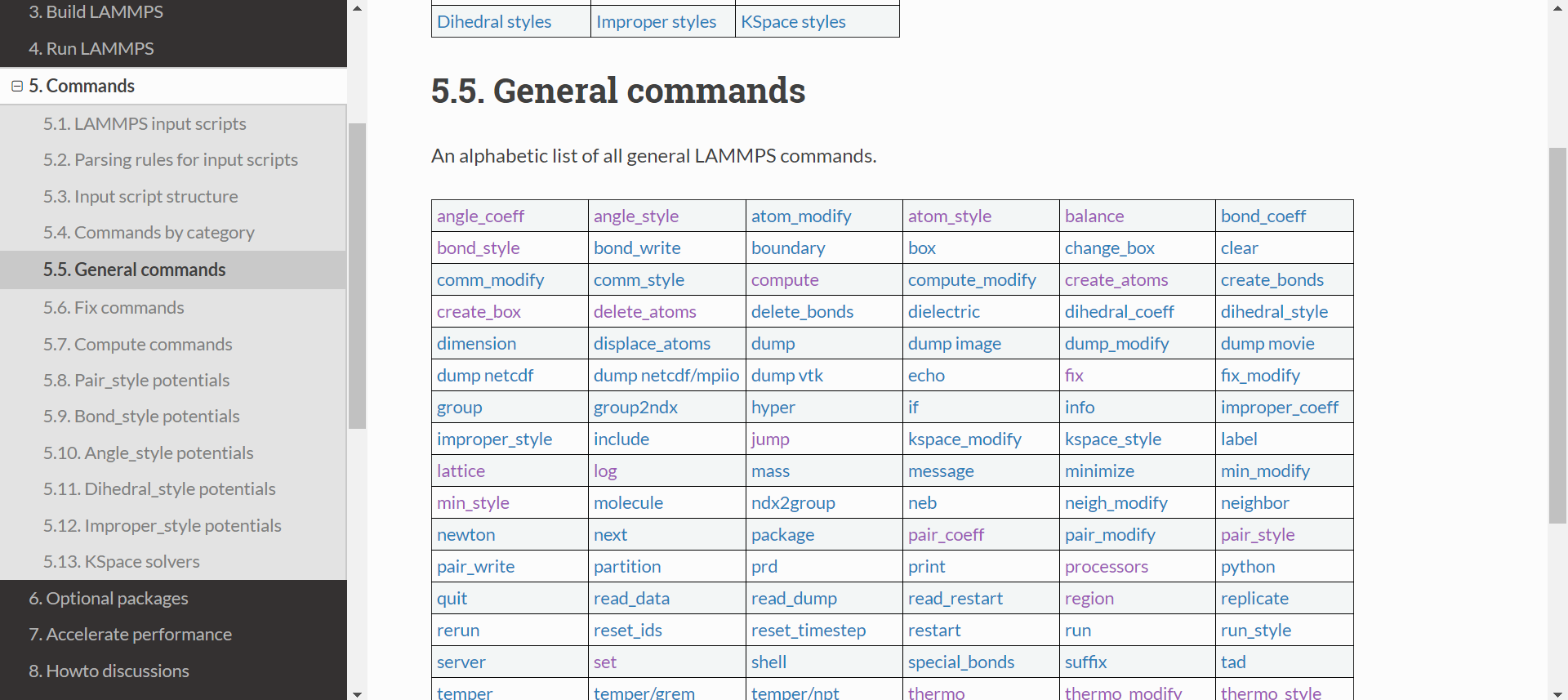Open 5.7. Compute commands page
This screenshot has width=1568, height=700.
tap(138, 344)
